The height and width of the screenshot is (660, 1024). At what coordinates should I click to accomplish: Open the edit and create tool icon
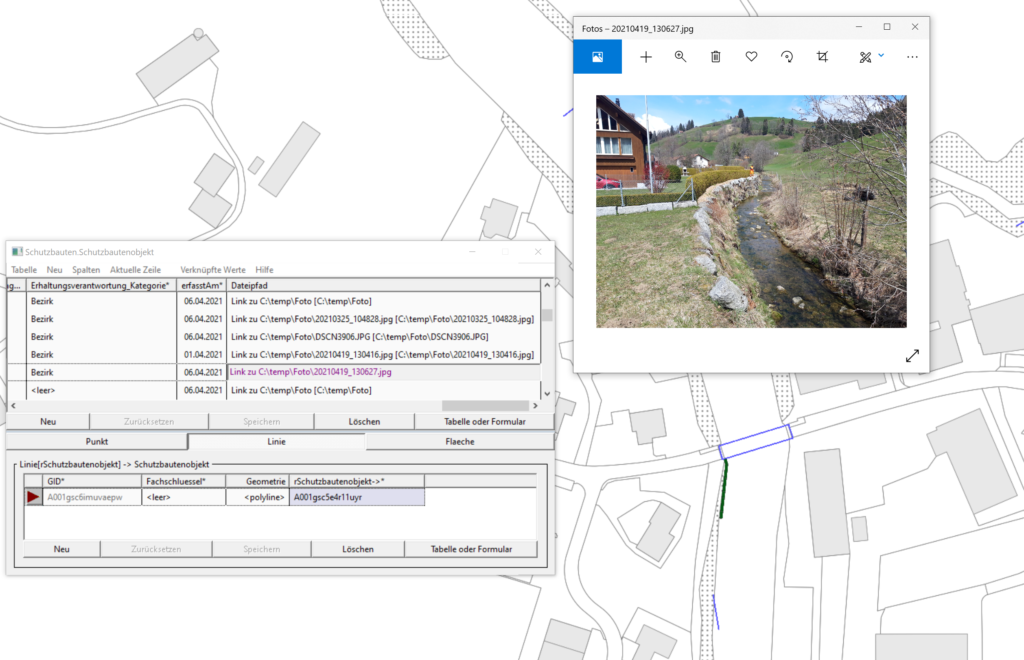point(865,57)
